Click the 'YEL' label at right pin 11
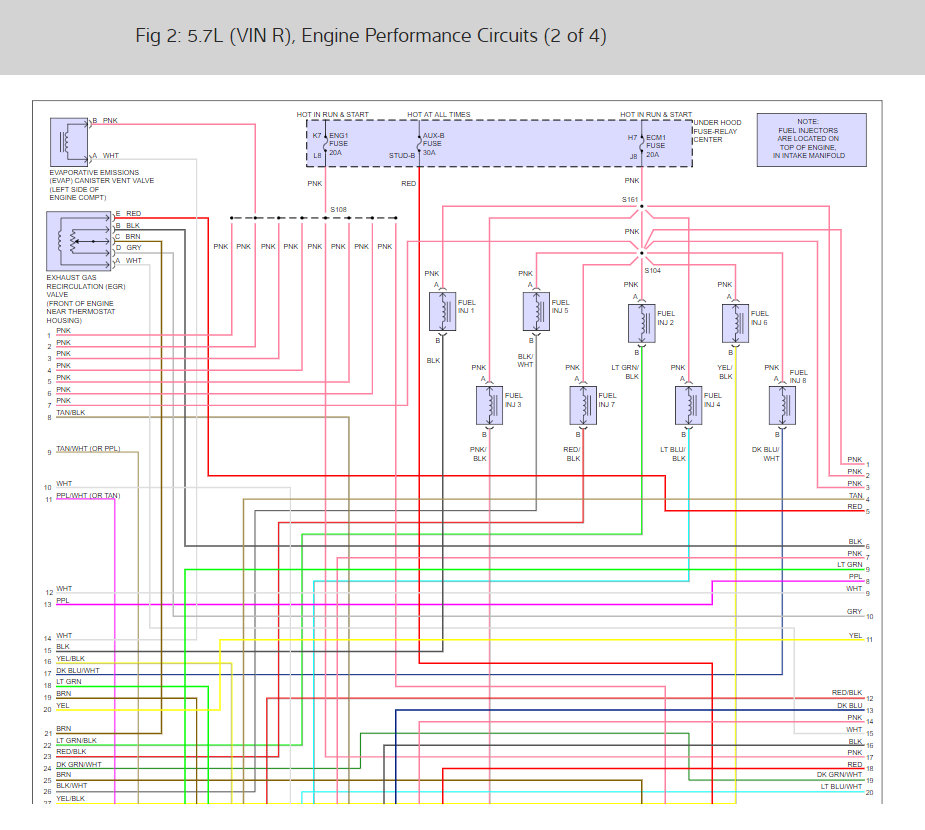This screenshot has width=925, height=830. click(x=855, y=635)
